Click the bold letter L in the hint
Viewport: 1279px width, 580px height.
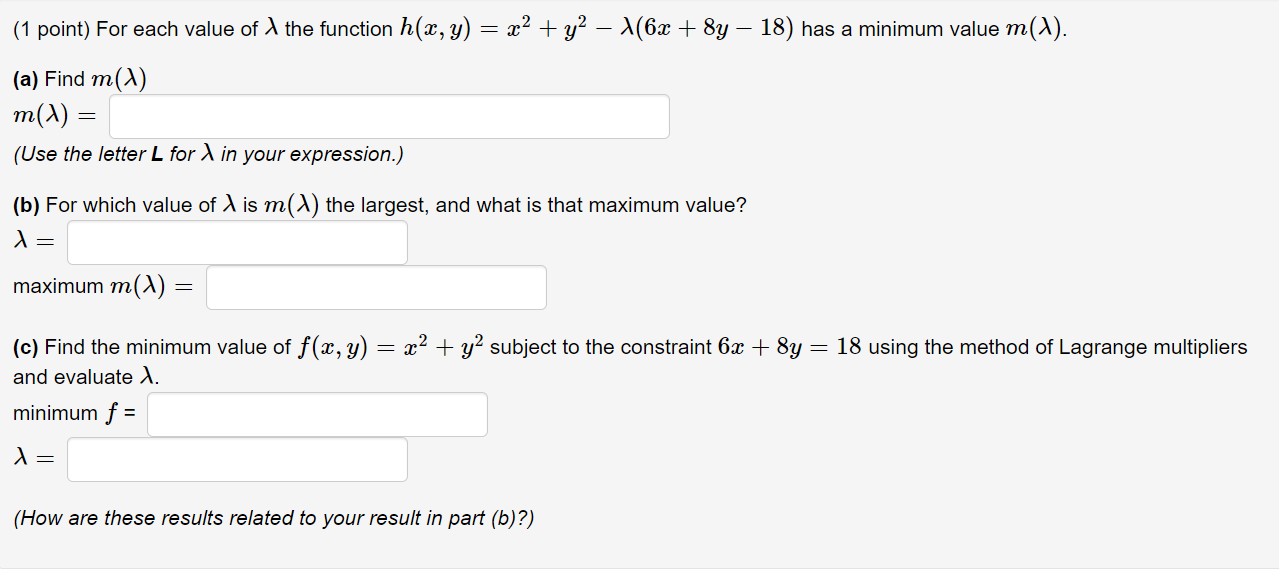[x=158, y=154]
